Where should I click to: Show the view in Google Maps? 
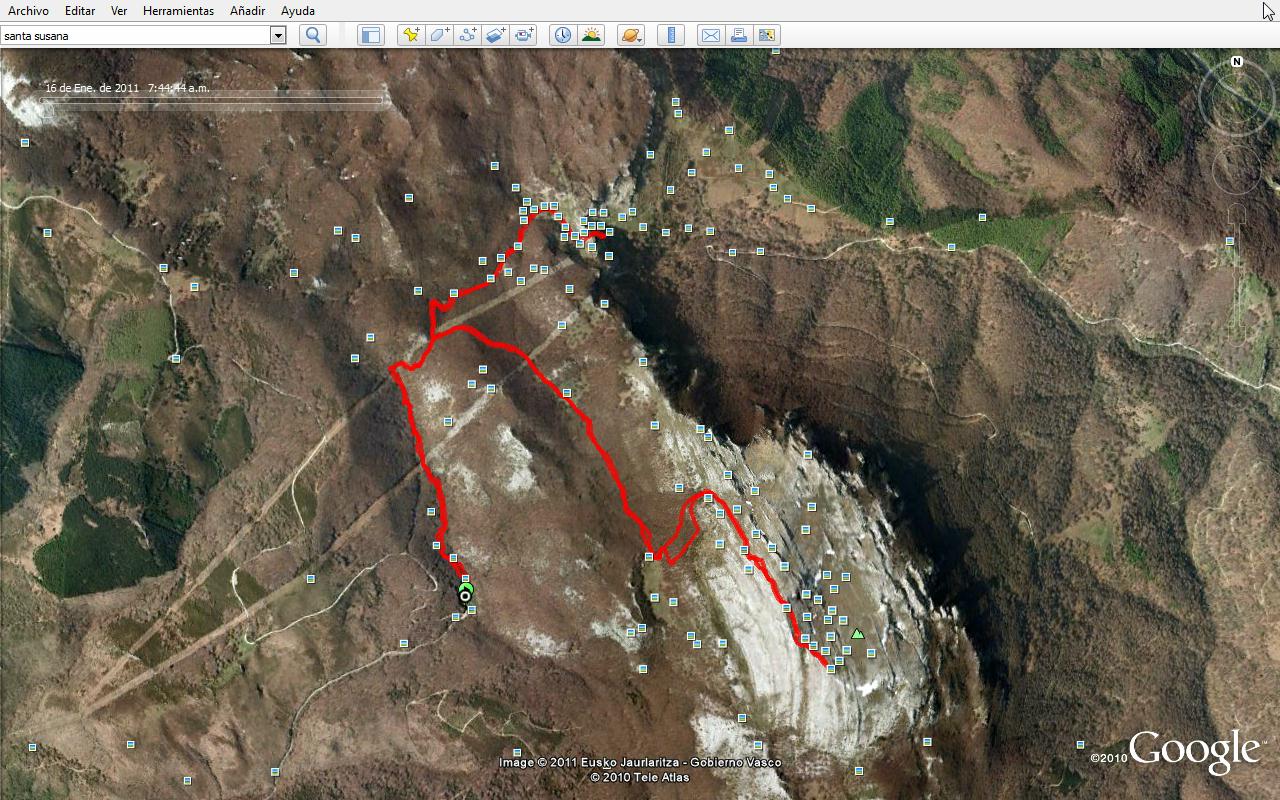[x=767, y=35]
